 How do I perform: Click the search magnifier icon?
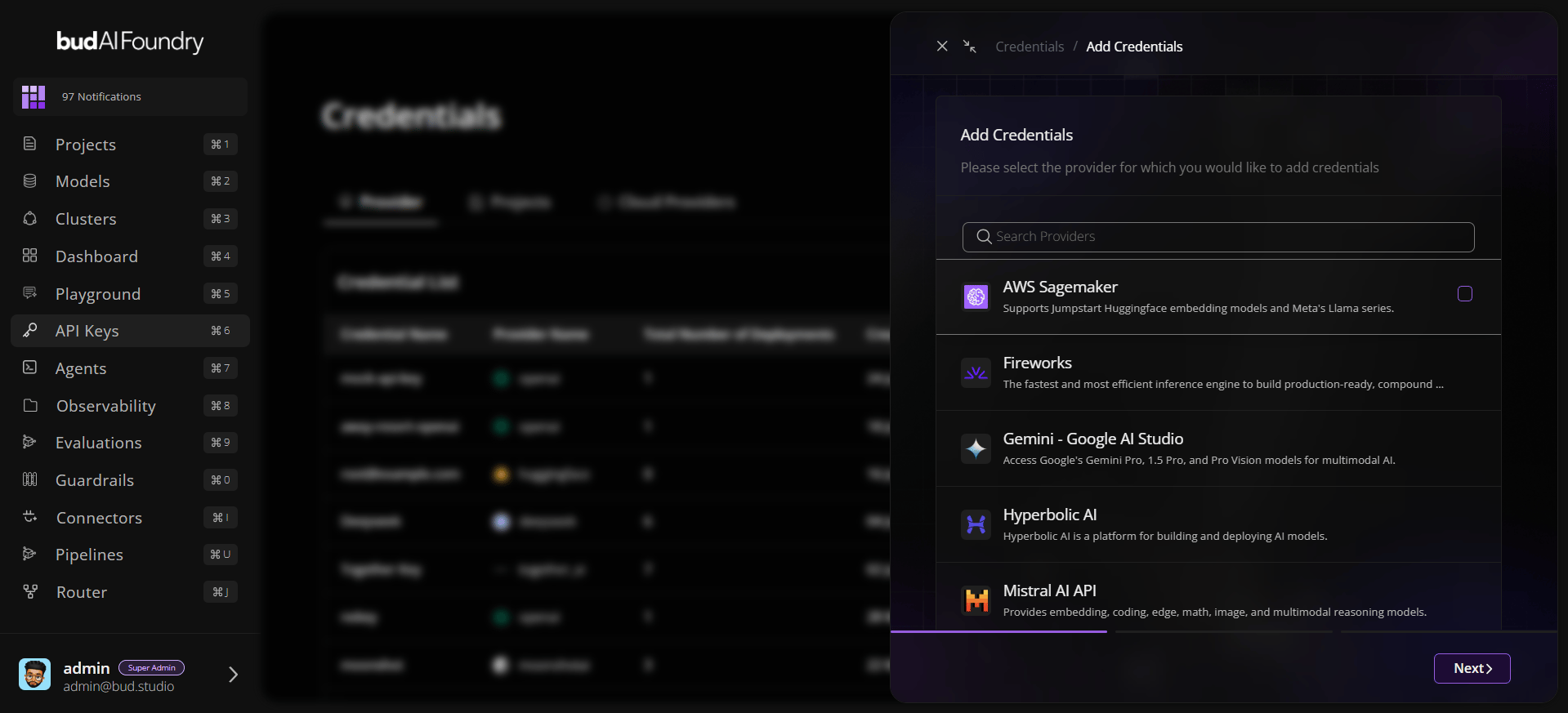(x=984, y=237)
